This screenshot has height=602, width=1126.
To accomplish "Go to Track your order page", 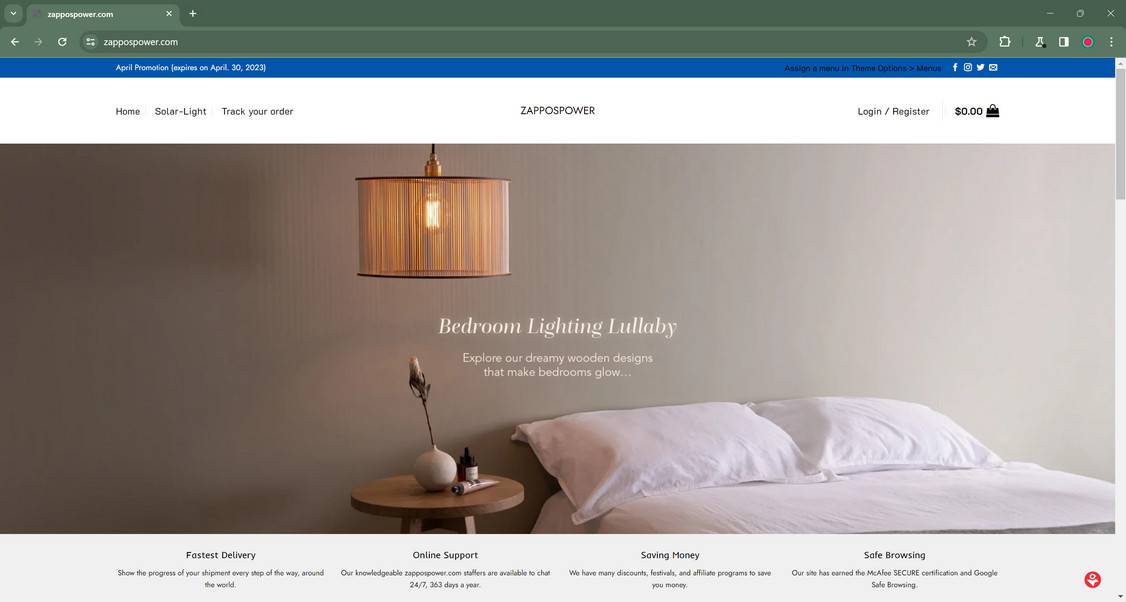I will pyautogui.click(x=257, y=111).
